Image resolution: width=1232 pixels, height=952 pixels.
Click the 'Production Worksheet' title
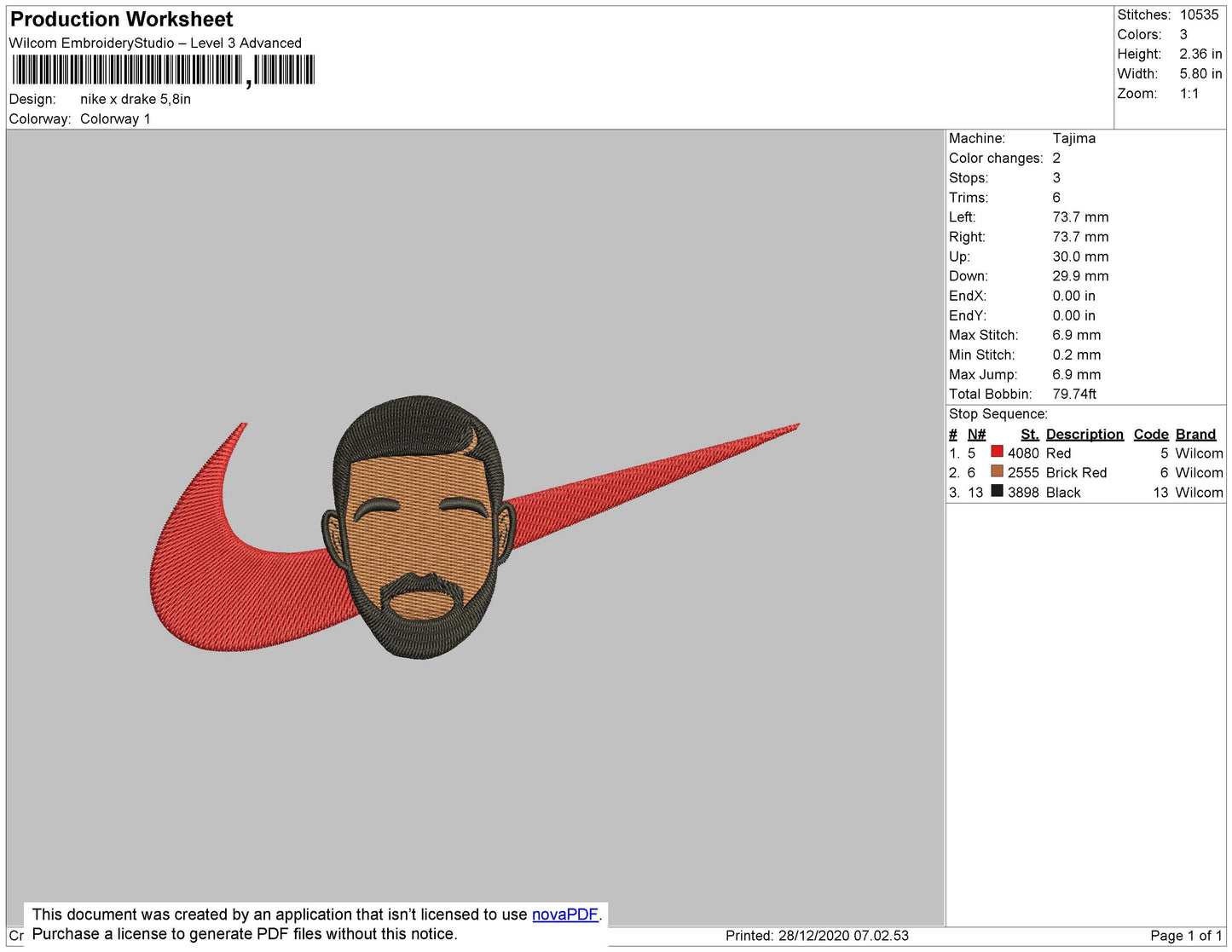point(121,20)
